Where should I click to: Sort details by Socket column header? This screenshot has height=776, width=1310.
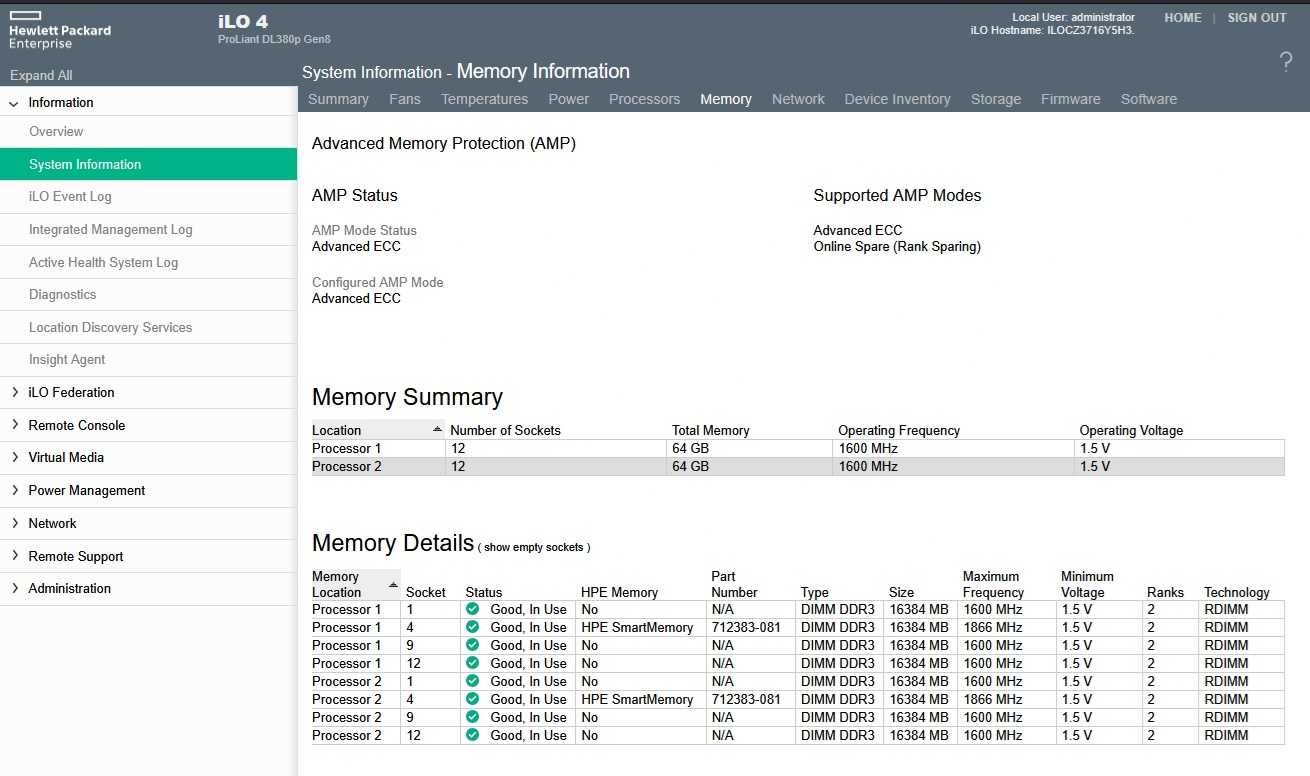point(426,592)
